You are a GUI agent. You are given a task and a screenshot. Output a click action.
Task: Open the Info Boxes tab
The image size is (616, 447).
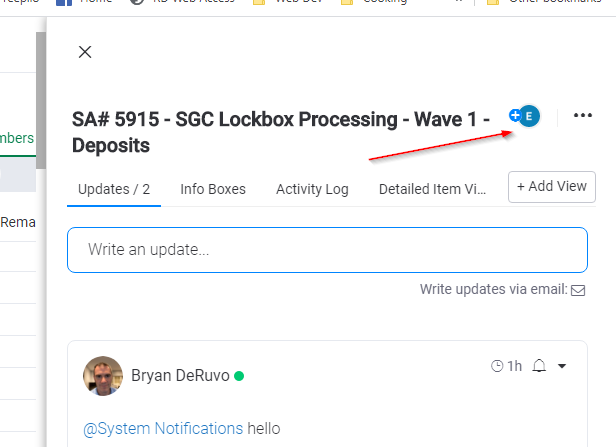click(x=213, y=189)
